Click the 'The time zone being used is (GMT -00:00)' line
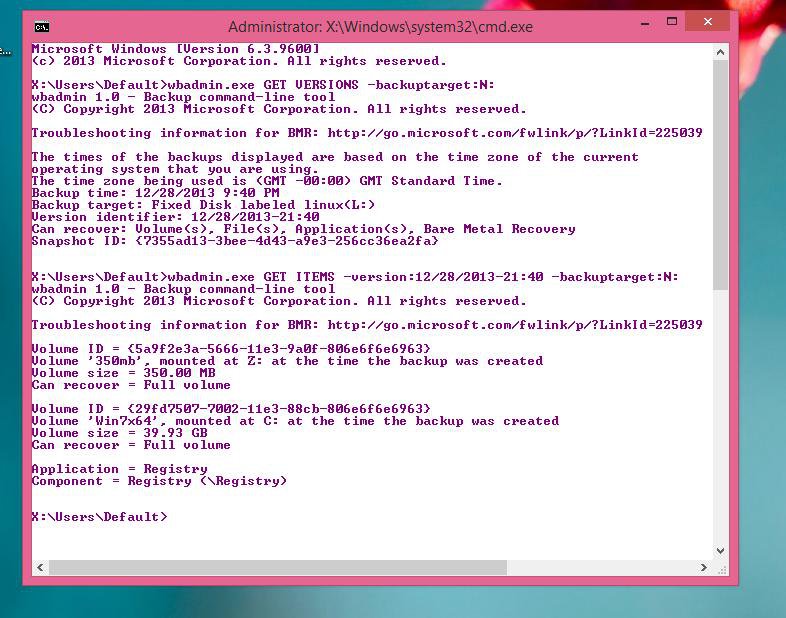This screenshot has height=618, width=786. tap(267, 181)
